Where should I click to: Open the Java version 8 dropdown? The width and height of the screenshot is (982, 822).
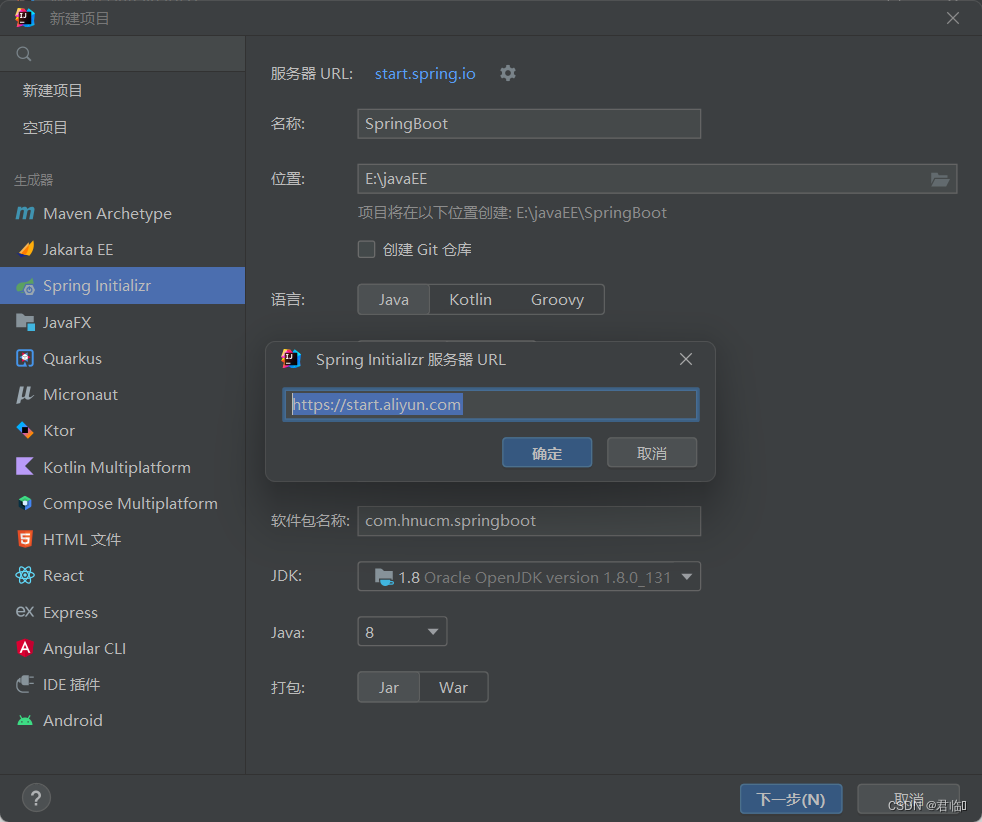(402, 632)
